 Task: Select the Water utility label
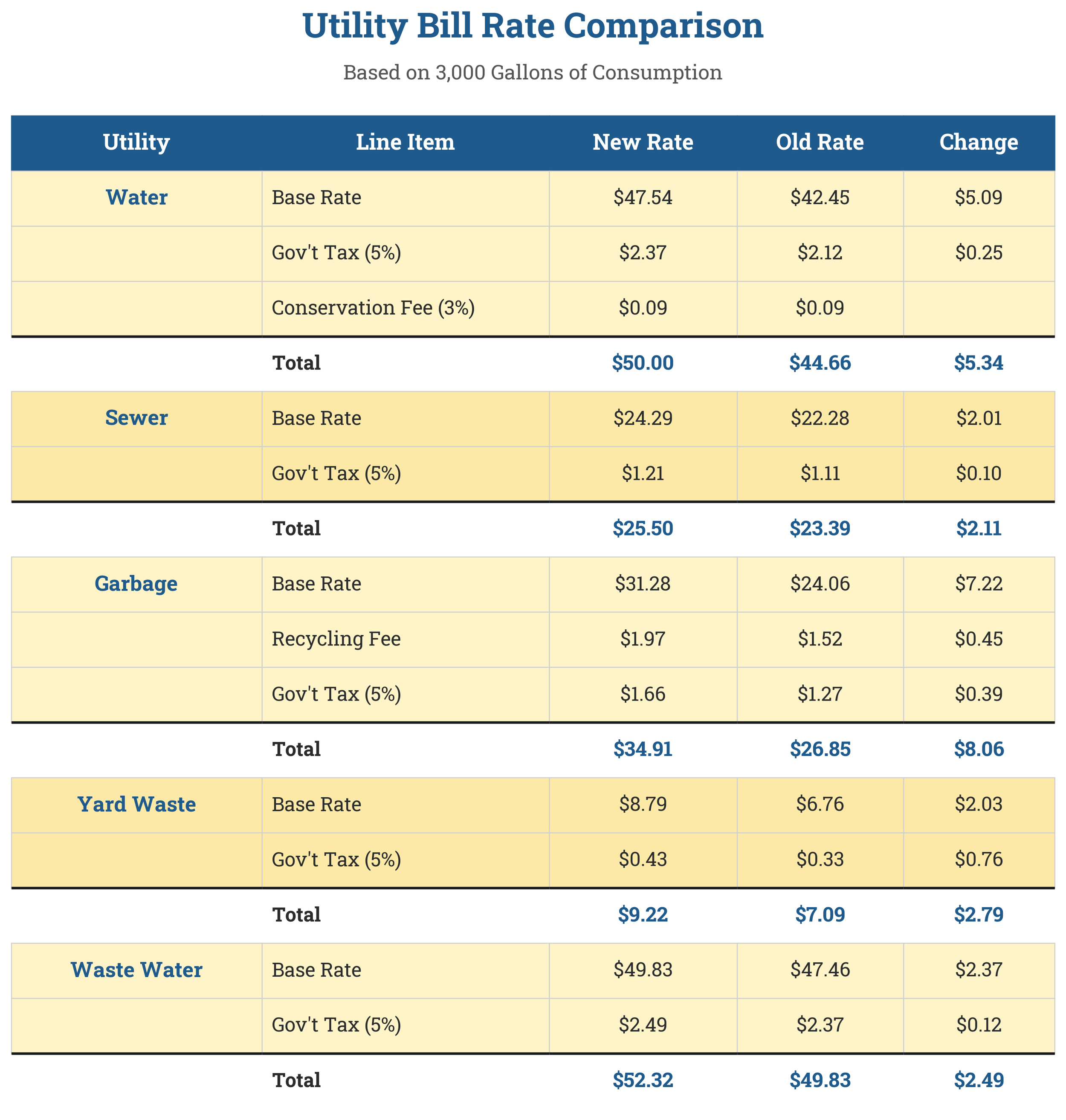(x=136, y=197)
